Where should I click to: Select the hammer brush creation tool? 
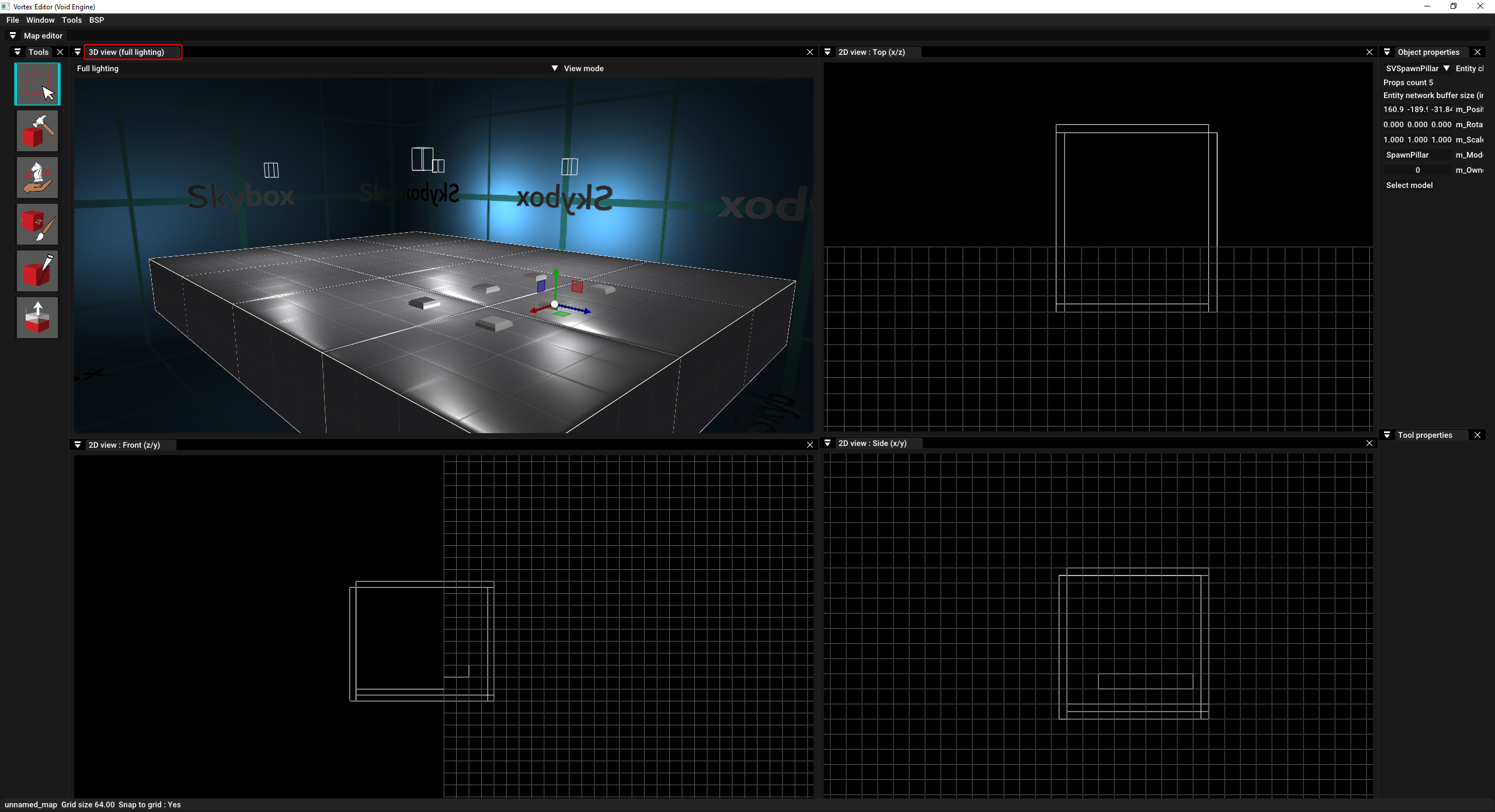(37, 131)
